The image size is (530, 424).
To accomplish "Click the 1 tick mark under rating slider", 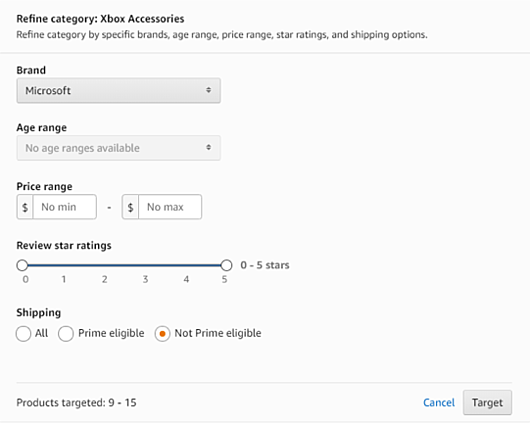I will click(64, 279).
